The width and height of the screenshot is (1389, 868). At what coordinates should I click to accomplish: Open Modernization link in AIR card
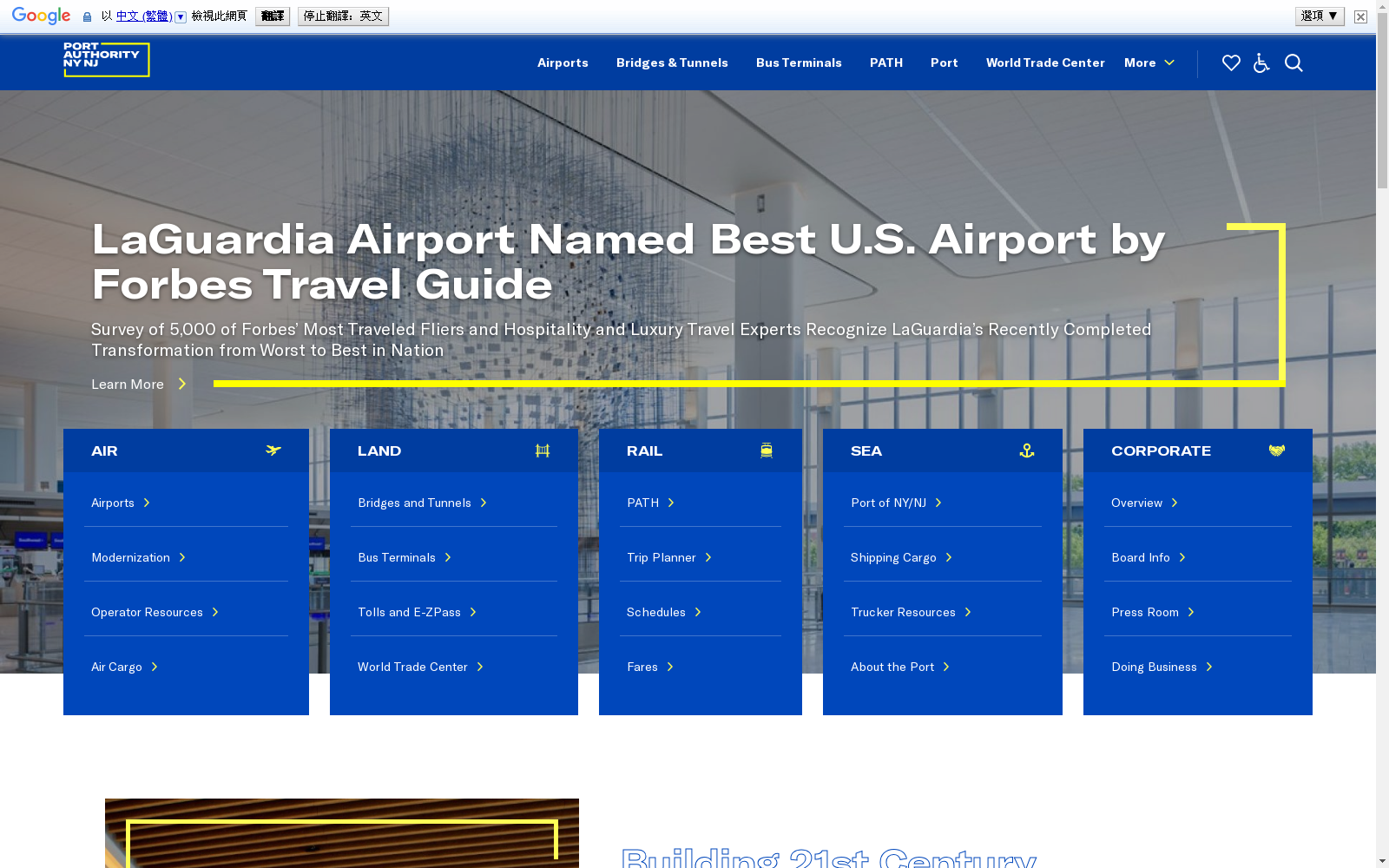[x=139, y=557]
